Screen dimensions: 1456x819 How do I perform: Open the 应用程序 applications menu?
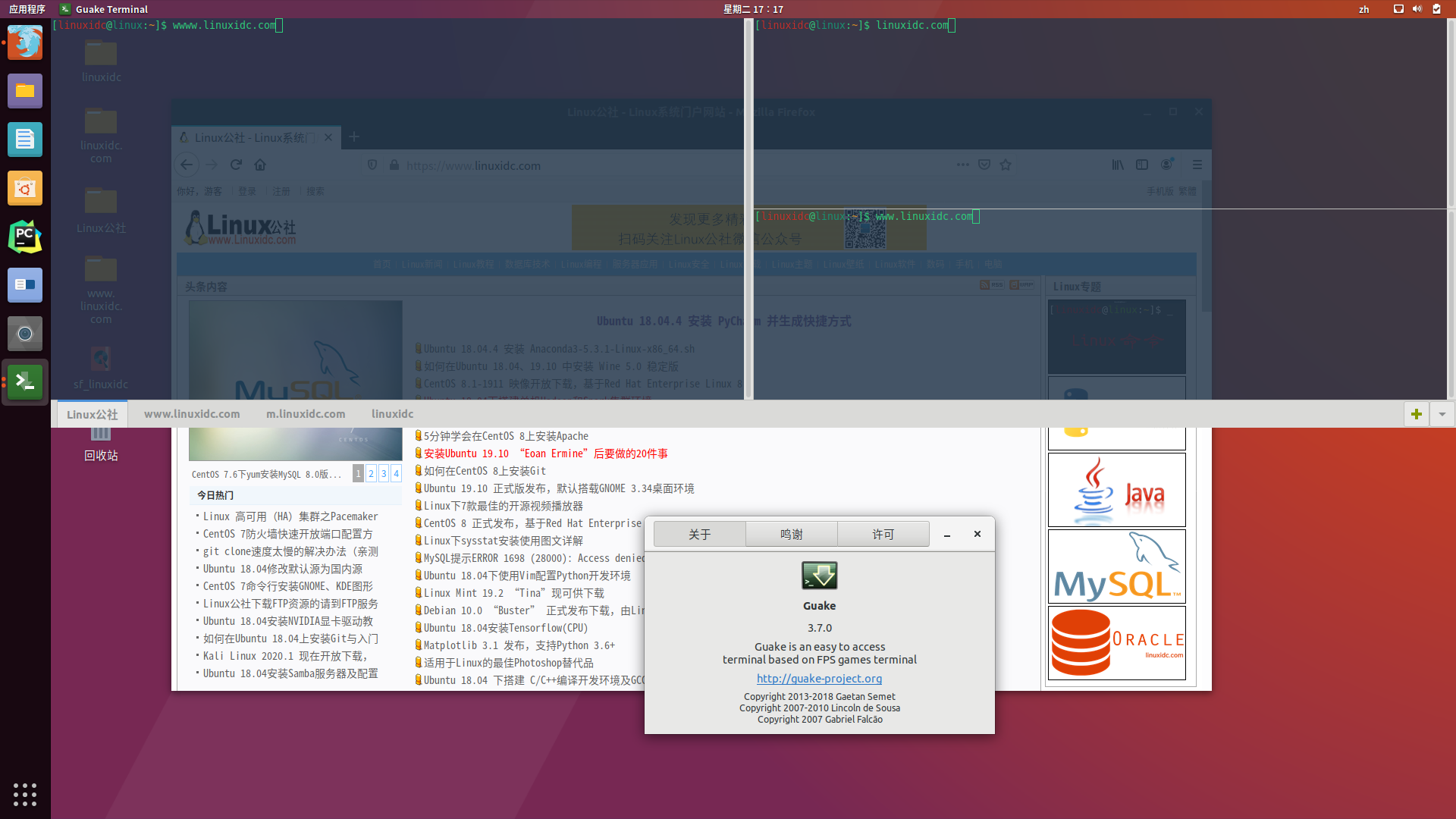click(27, 9)
